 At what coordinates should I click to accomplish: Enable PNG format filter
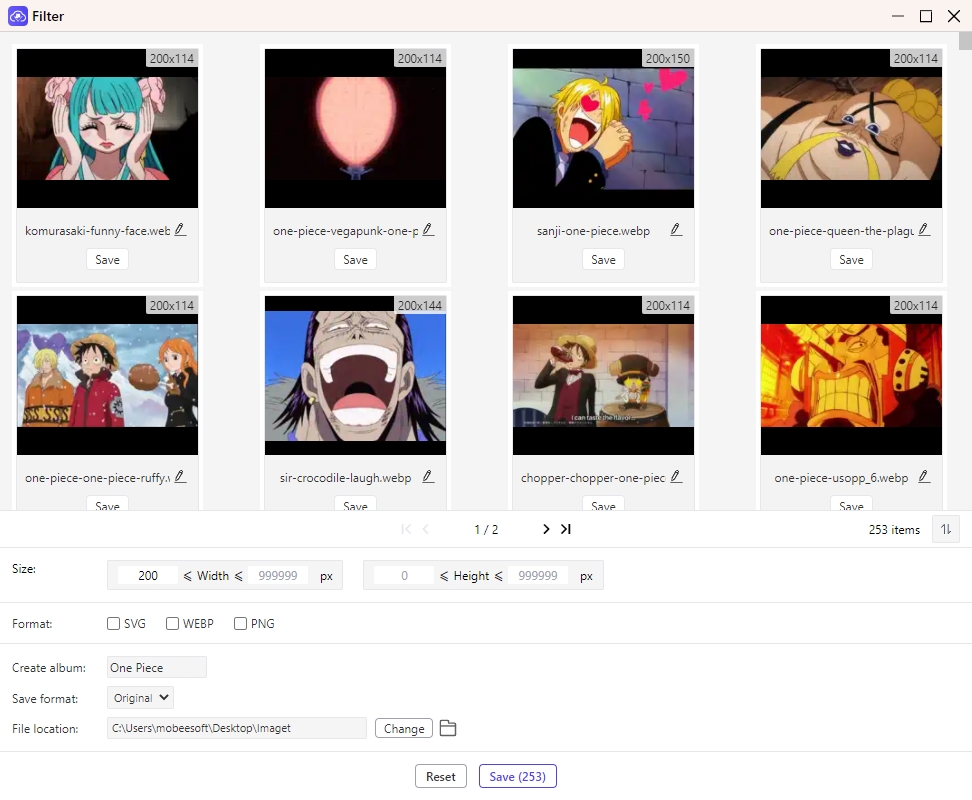241,623
